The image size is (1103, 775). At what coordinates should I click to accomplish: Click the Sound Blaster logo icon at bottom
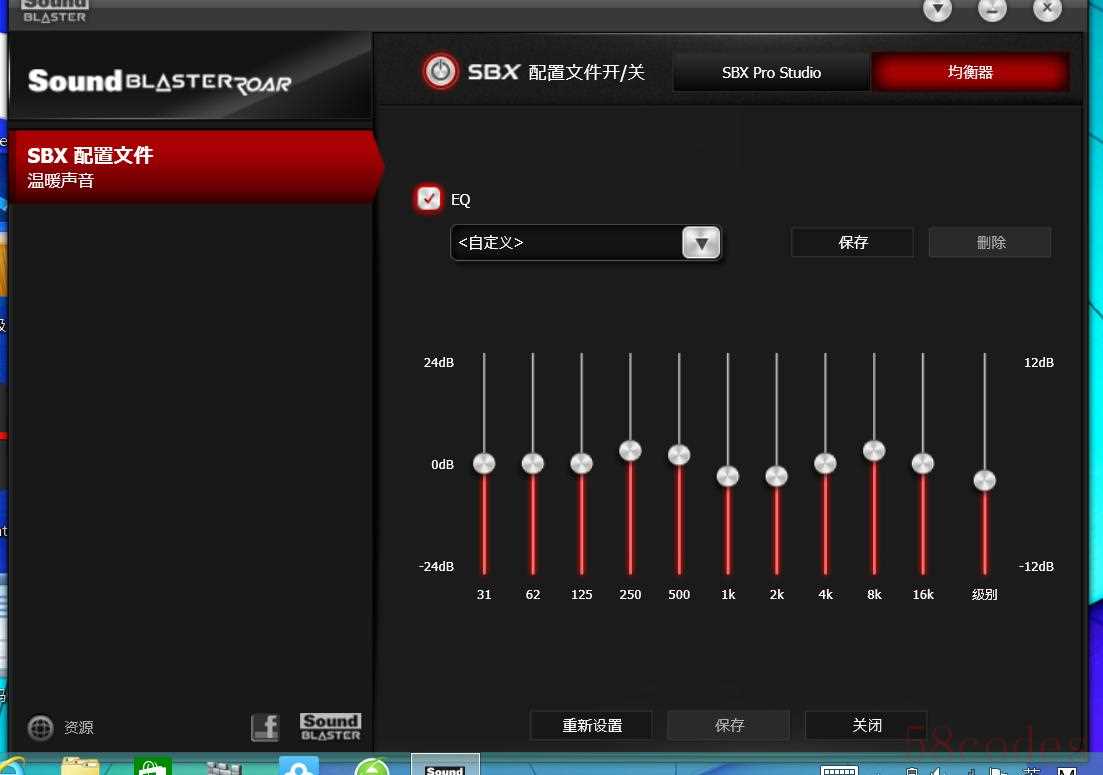(331, 727)
